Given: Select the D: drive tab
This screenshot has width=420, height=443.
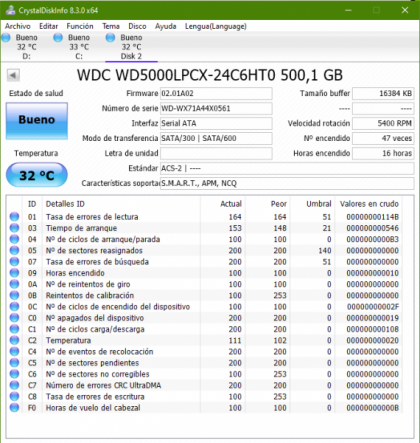Looking at the screenshot, I should [26, 47].
